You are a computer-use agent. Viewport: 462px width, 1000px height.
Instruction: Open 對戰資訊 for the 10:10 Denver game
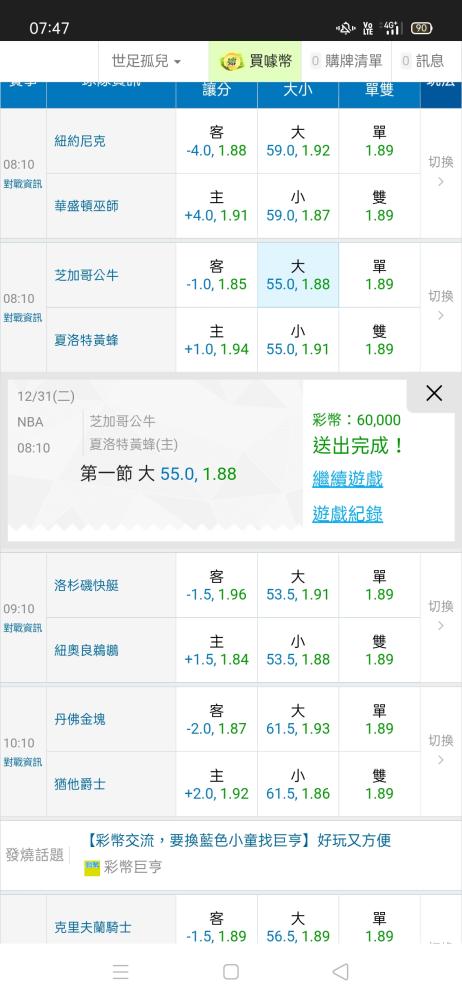click(23, 762)
